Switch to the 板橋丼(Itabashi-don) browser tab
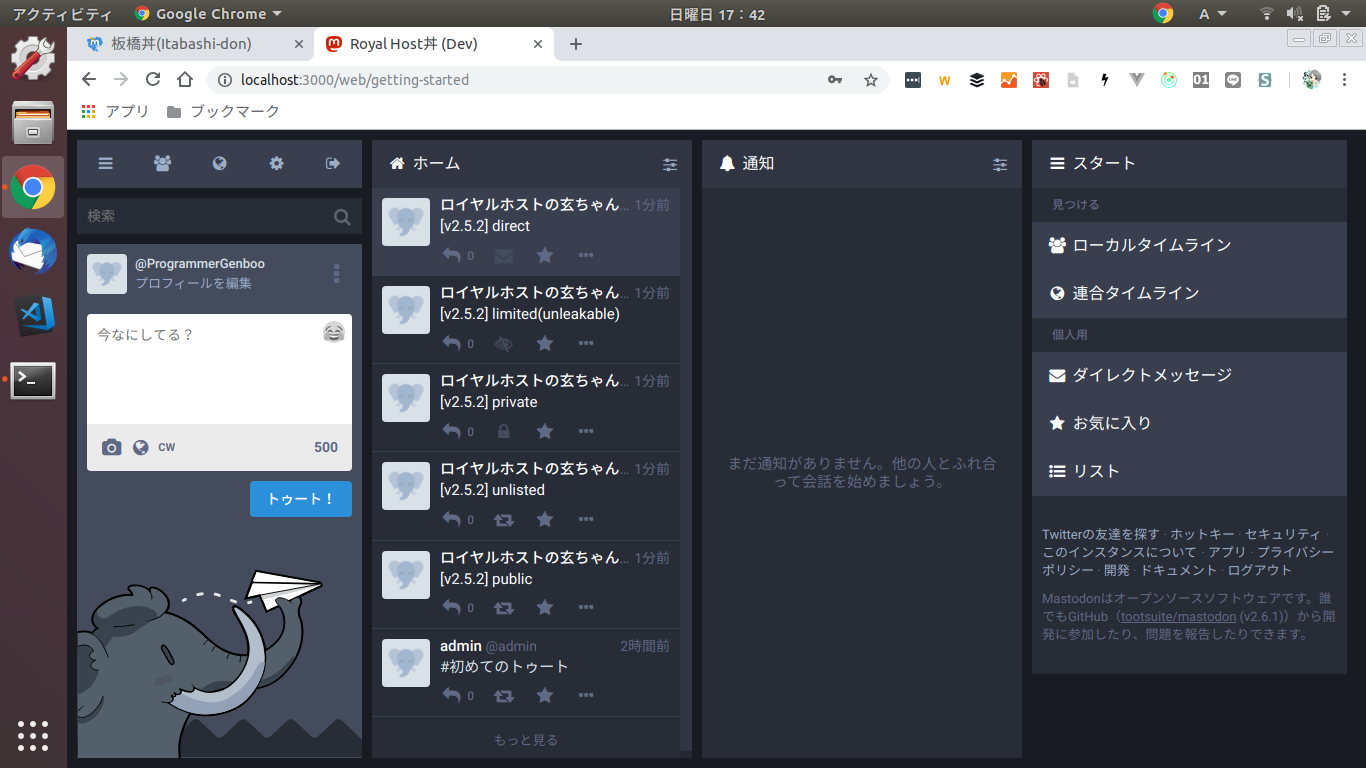Screen dimensions: 1366x768 click(x=182, y=44)
